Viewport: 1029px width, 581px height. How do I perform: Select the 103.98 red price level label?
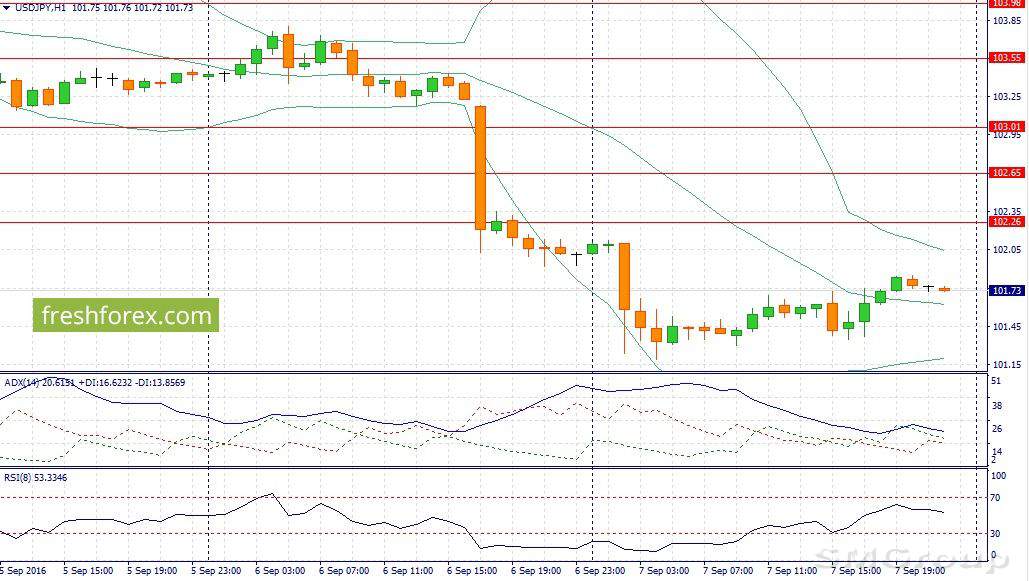click(1006, 3)
